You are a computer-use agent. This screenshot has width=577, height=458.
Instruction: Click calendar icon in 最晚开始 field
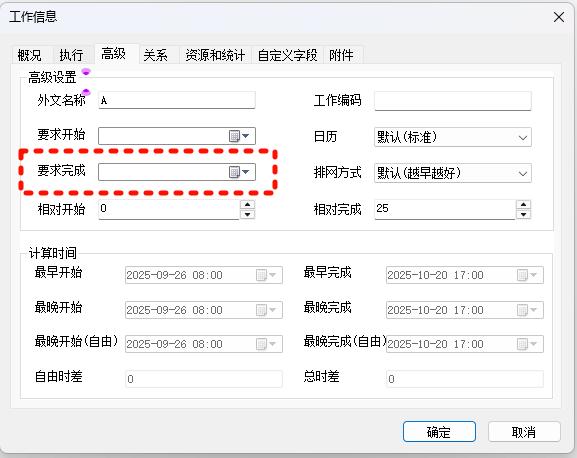pyautogui.click(x=261, y=310)
